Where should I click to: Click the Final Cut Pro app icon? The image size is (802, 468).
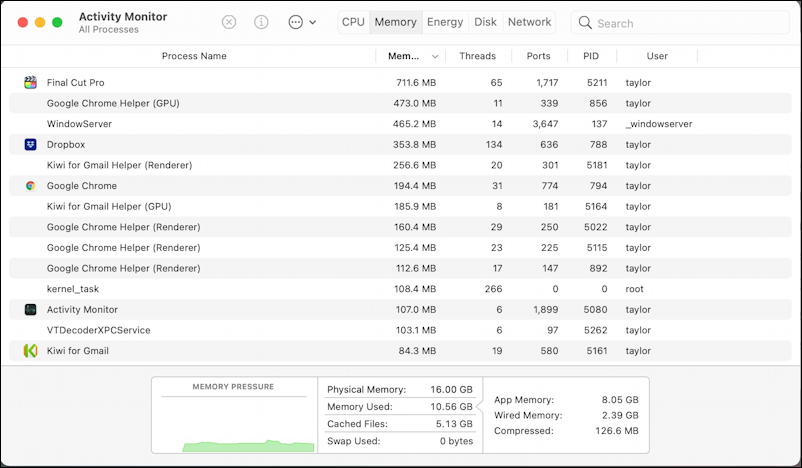point(31,82)
